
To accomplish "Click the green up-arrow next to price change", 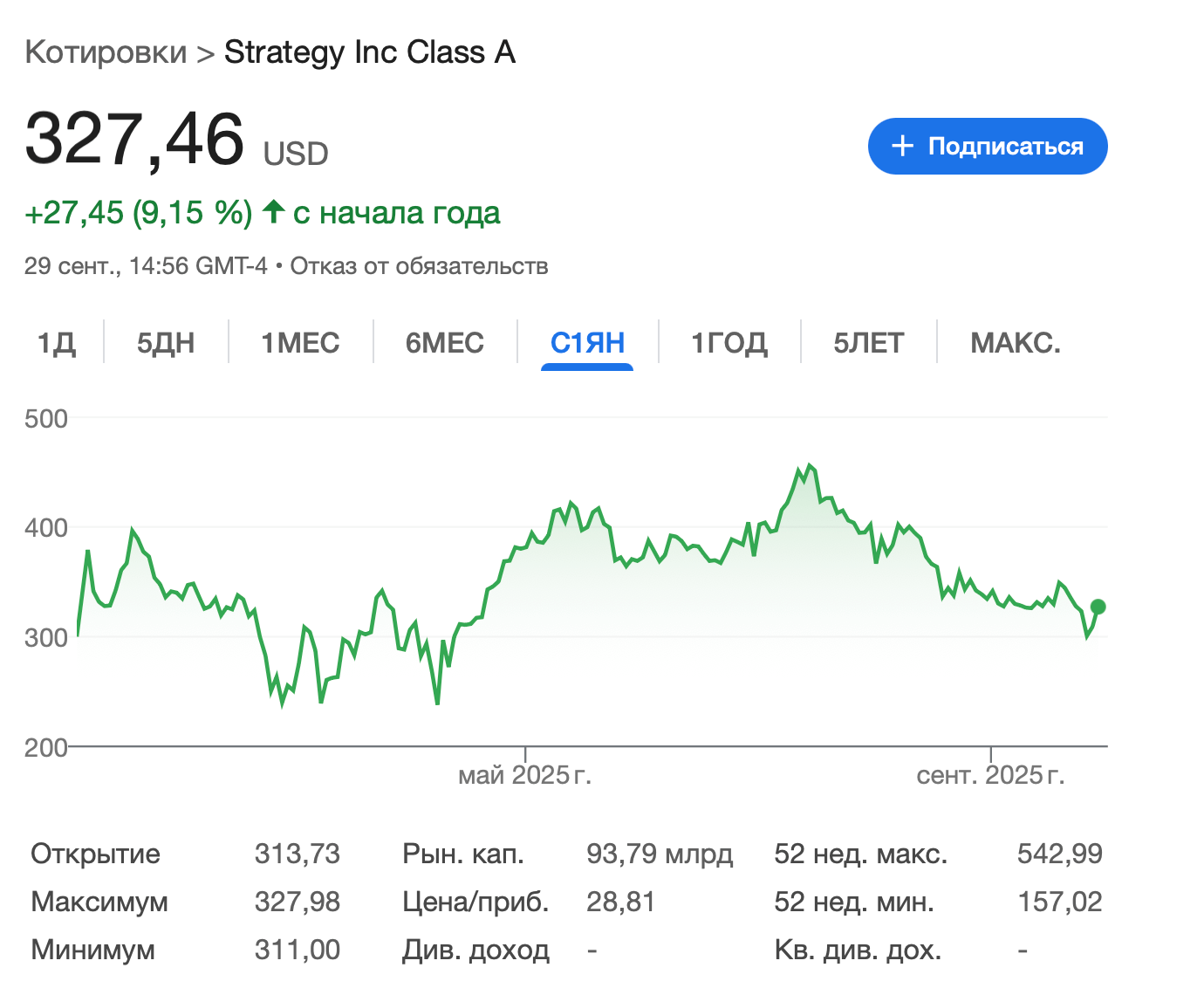I will click(273, 211).
